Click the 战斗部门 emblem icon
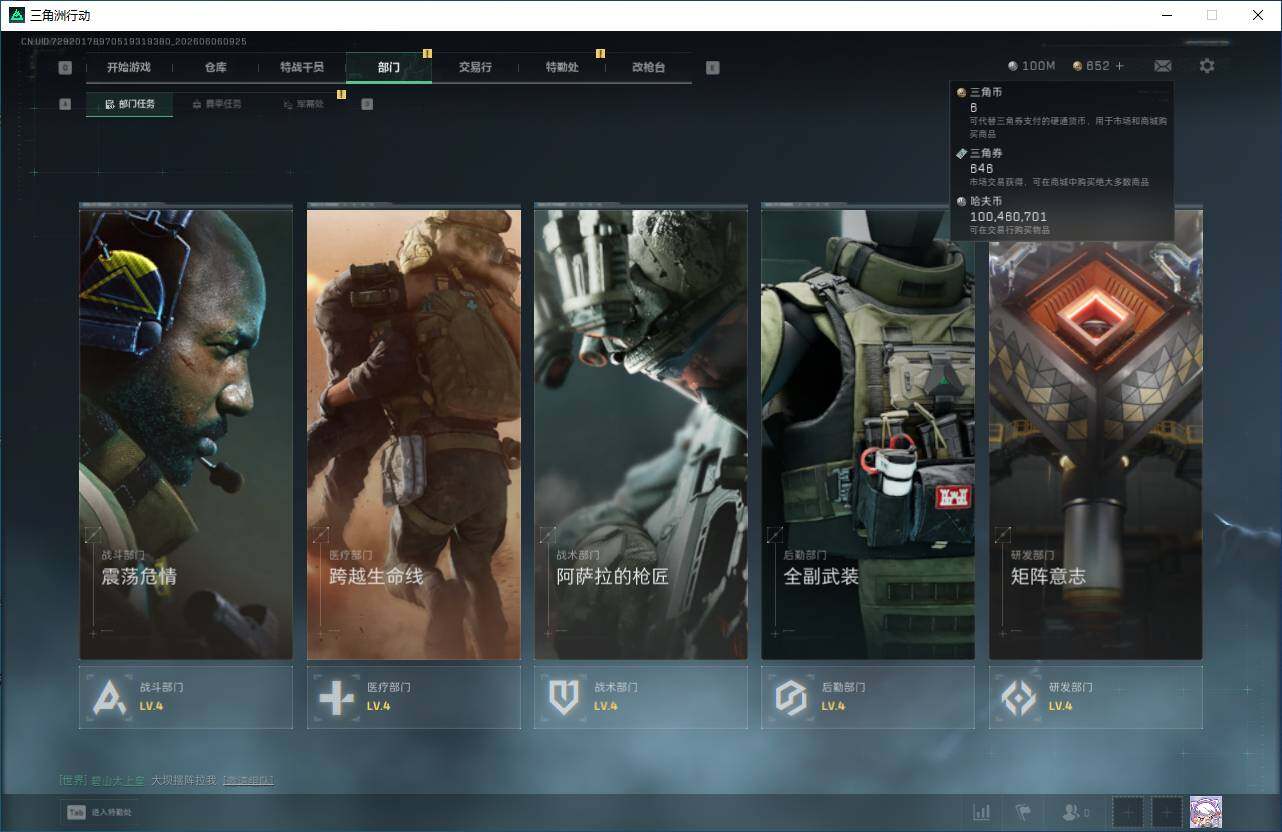This screenshot has height=832, width=1282. pyautogui.click(x=109, y=697)
